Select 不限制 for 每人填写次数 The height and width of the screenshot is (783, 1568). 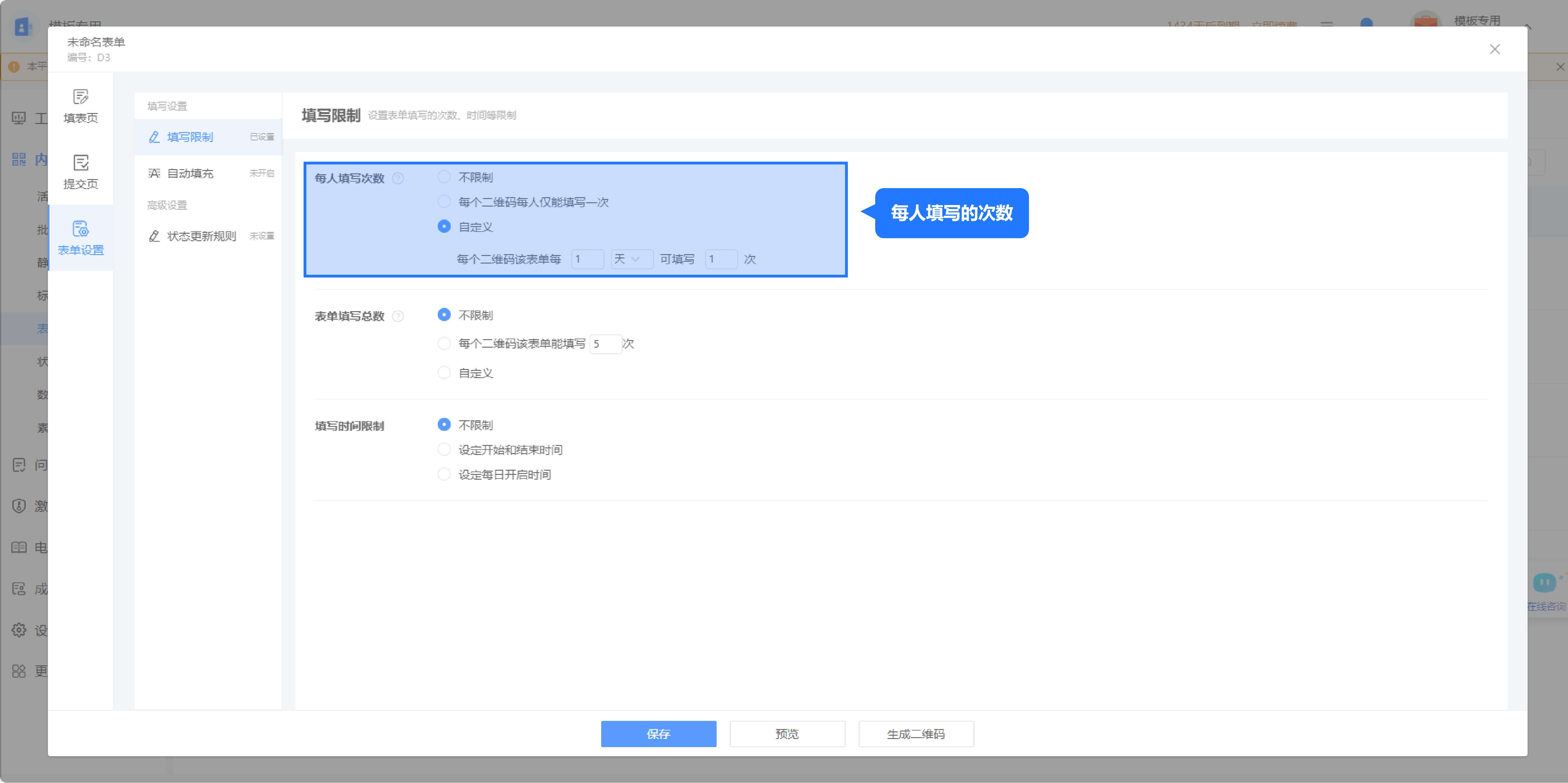pyautogui.click(x=444, y=177)
